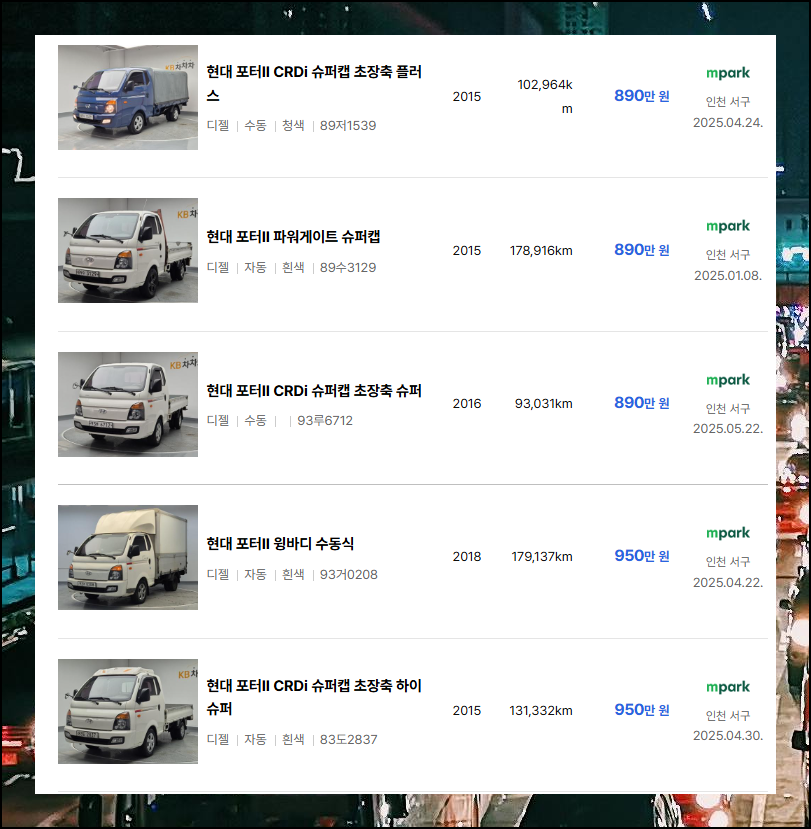This screenshot has height=829, width=811.
Task: Click the 950만 원 price for 179,137km truck
Action: click(x=642, y=556)
